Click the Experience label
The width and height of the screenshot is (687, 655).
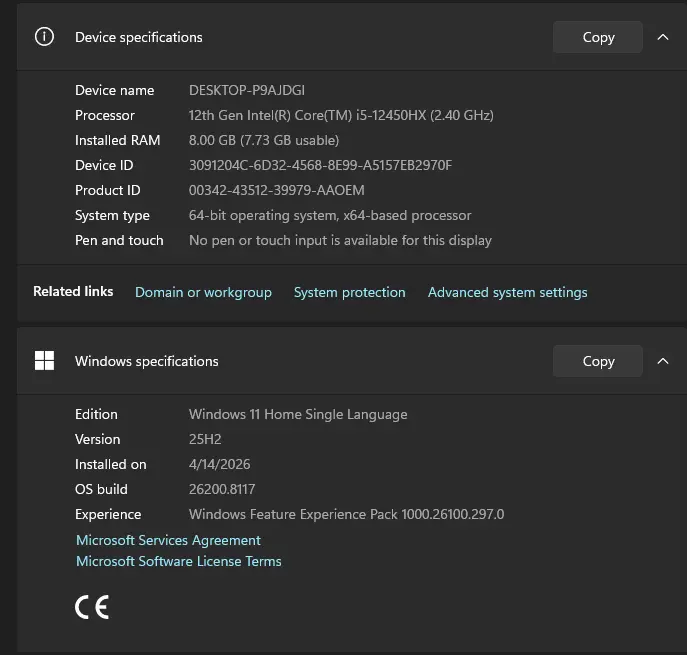[108, 514]
